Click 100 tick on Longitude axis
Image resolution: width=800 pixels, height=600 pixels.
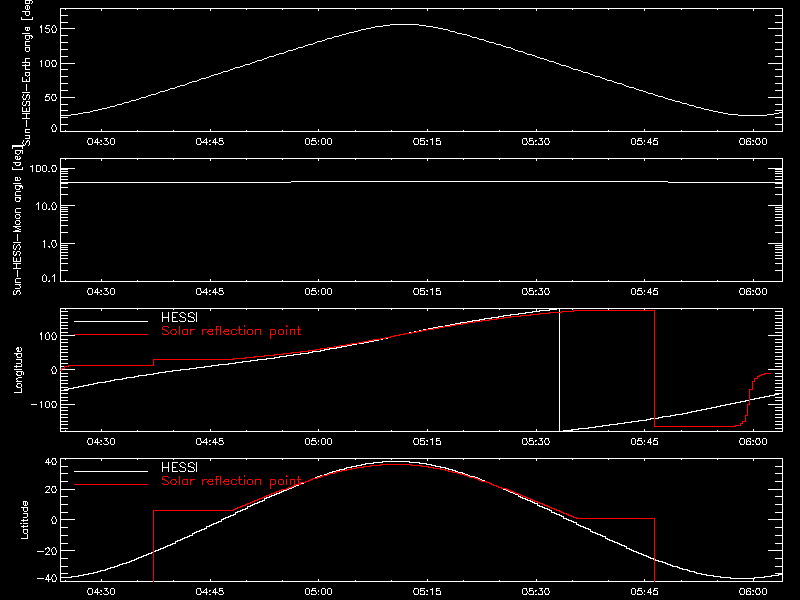point(49,336)
